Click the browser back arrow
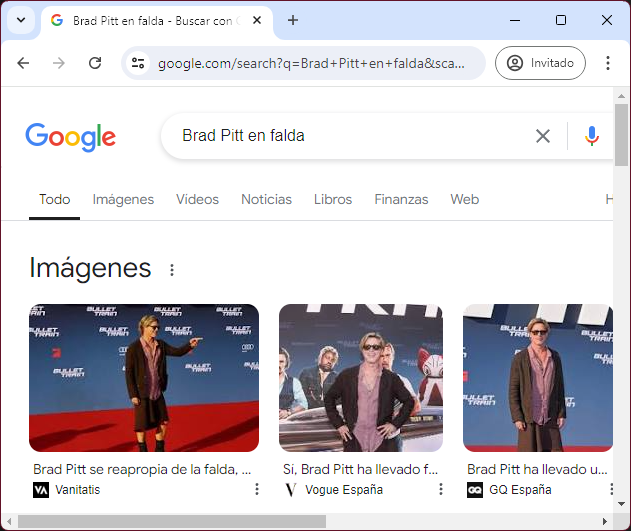The width and height of the screenshot is (631, 531). 23,63
